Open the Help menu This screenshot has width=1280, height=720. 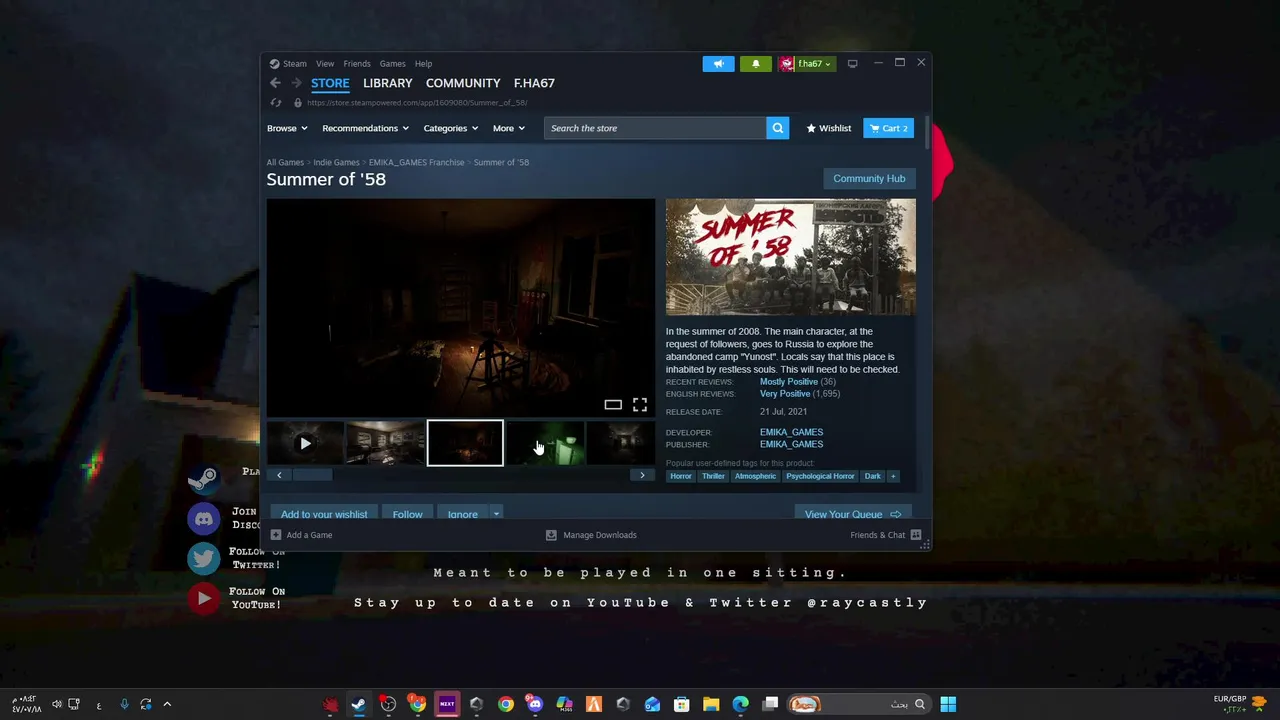click(x=423, y=64)
